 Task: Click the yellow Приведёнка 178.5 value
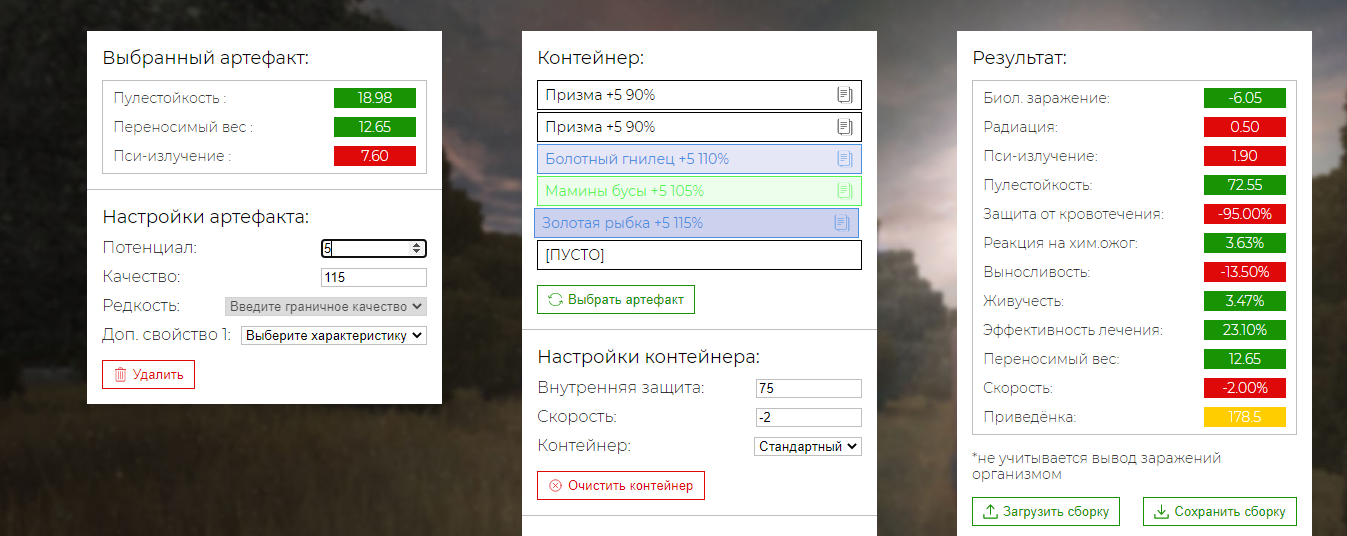[1244, 417]
